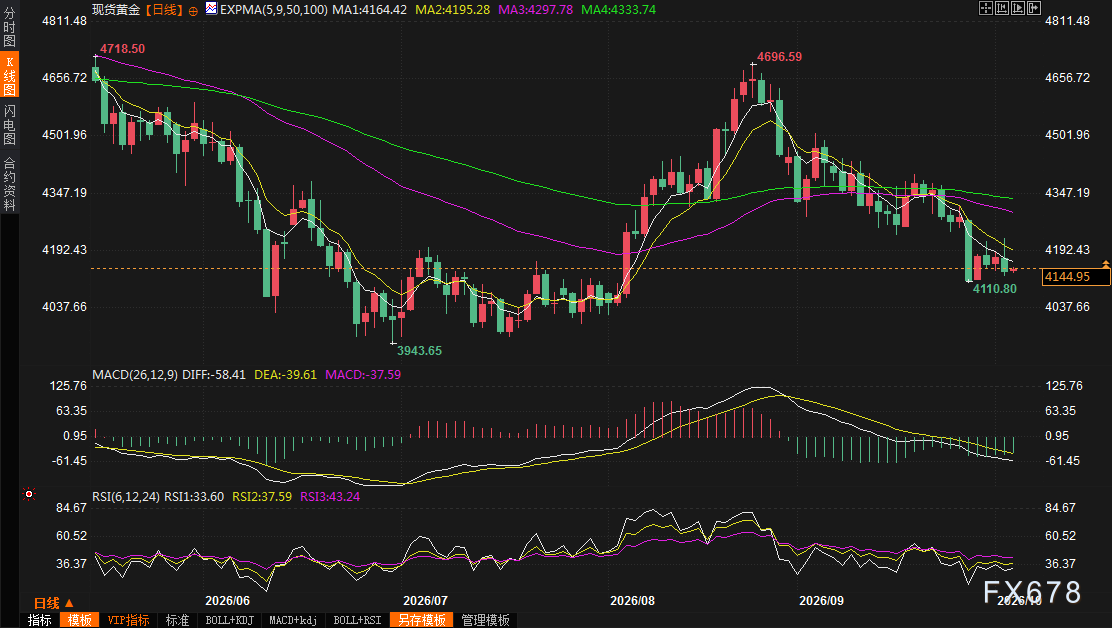This screenshot has height=628, width=1112.
Task: Click the 管理模板 button
Action: 486,620
